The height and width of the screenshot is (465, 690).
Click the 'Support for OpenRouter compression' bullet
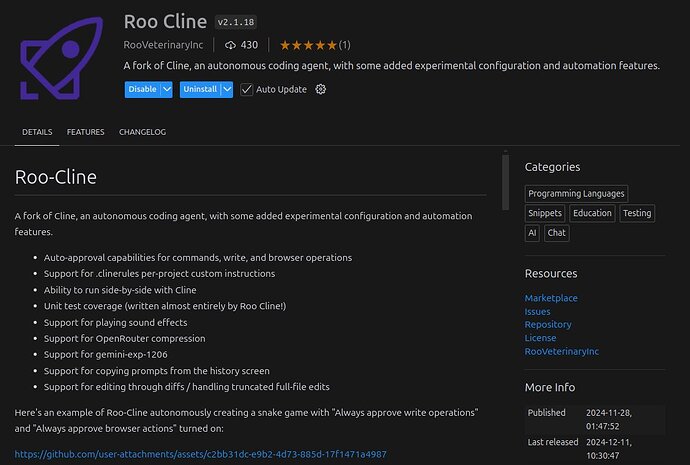tap(125, 339)
